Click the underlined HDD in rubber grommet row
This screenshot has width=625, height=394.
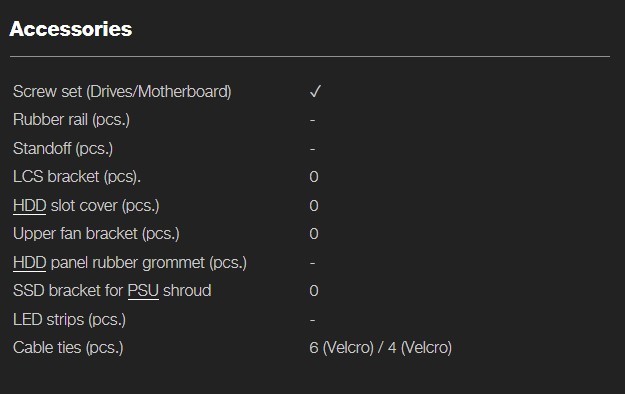pyautogui.click(x=29, y=263)
